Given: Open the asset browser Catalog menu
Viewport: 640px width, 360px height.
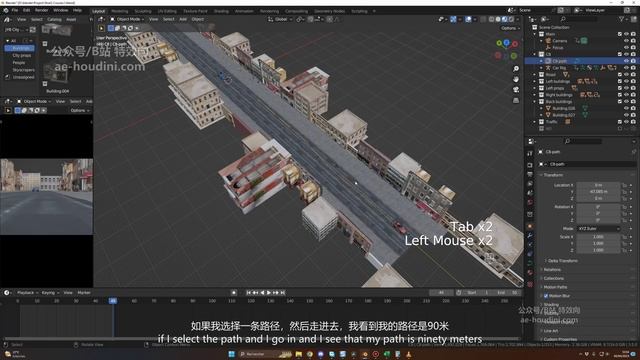Looking at the screenshot, I should pyautogui.click(x=54, y=19).
